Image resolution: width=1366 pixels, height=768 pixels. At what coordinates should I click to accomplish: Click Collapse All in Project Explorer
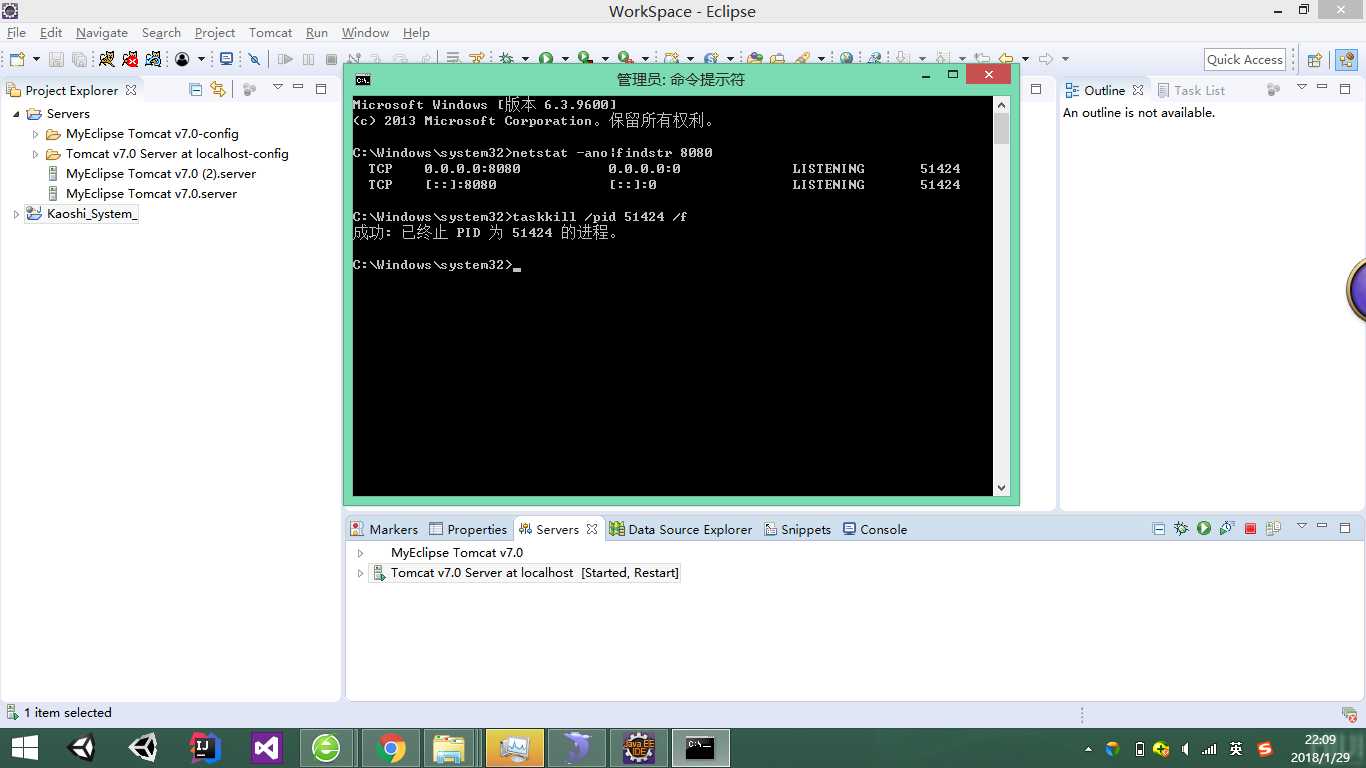[x=196, y=90]
